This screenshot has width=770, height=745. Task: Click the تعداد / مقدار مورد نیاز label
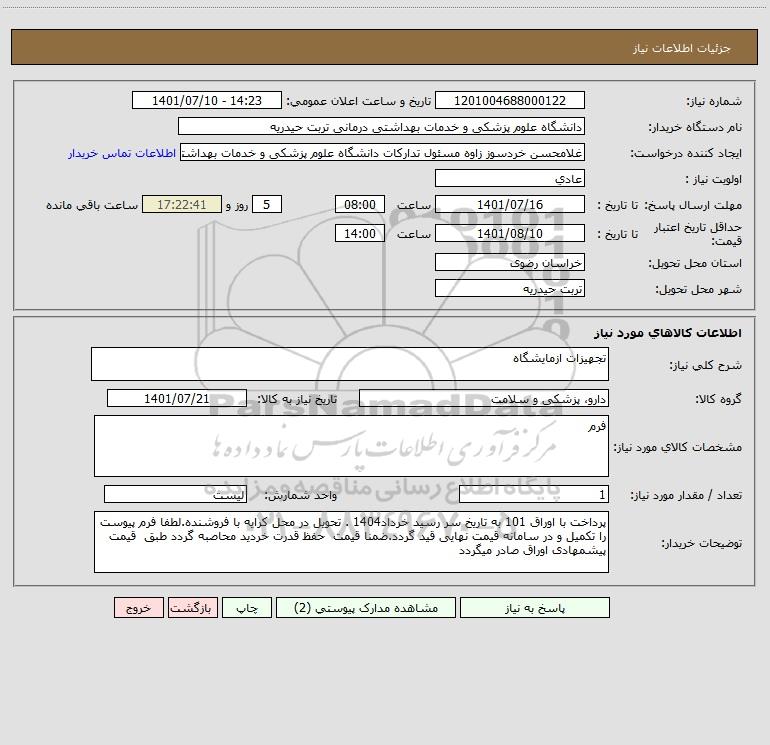686,496
